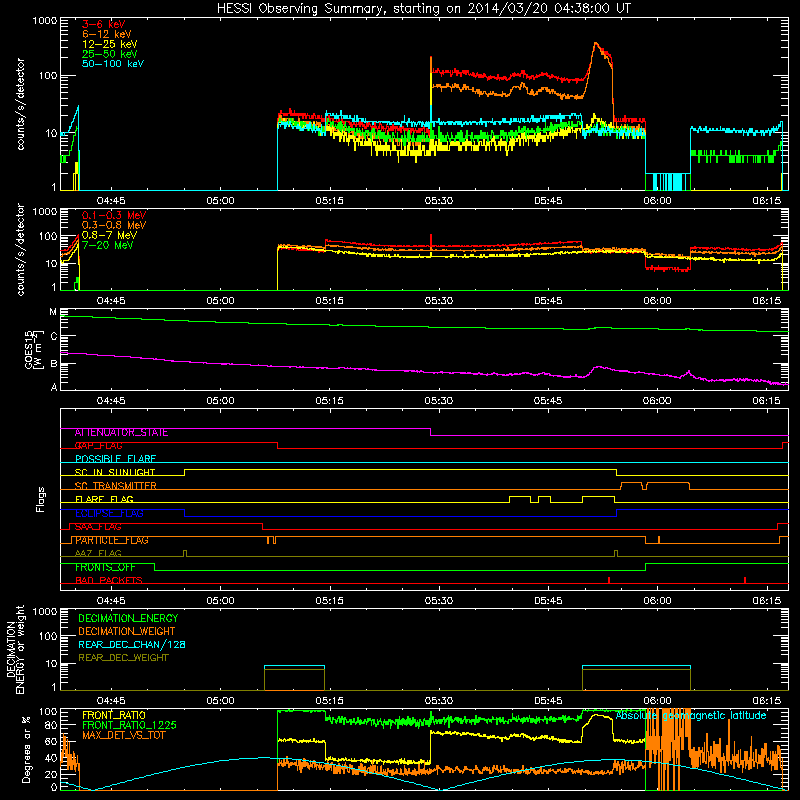Click the BAD_PACKETS flag label
Screen dimensions: 800x800
109,581
